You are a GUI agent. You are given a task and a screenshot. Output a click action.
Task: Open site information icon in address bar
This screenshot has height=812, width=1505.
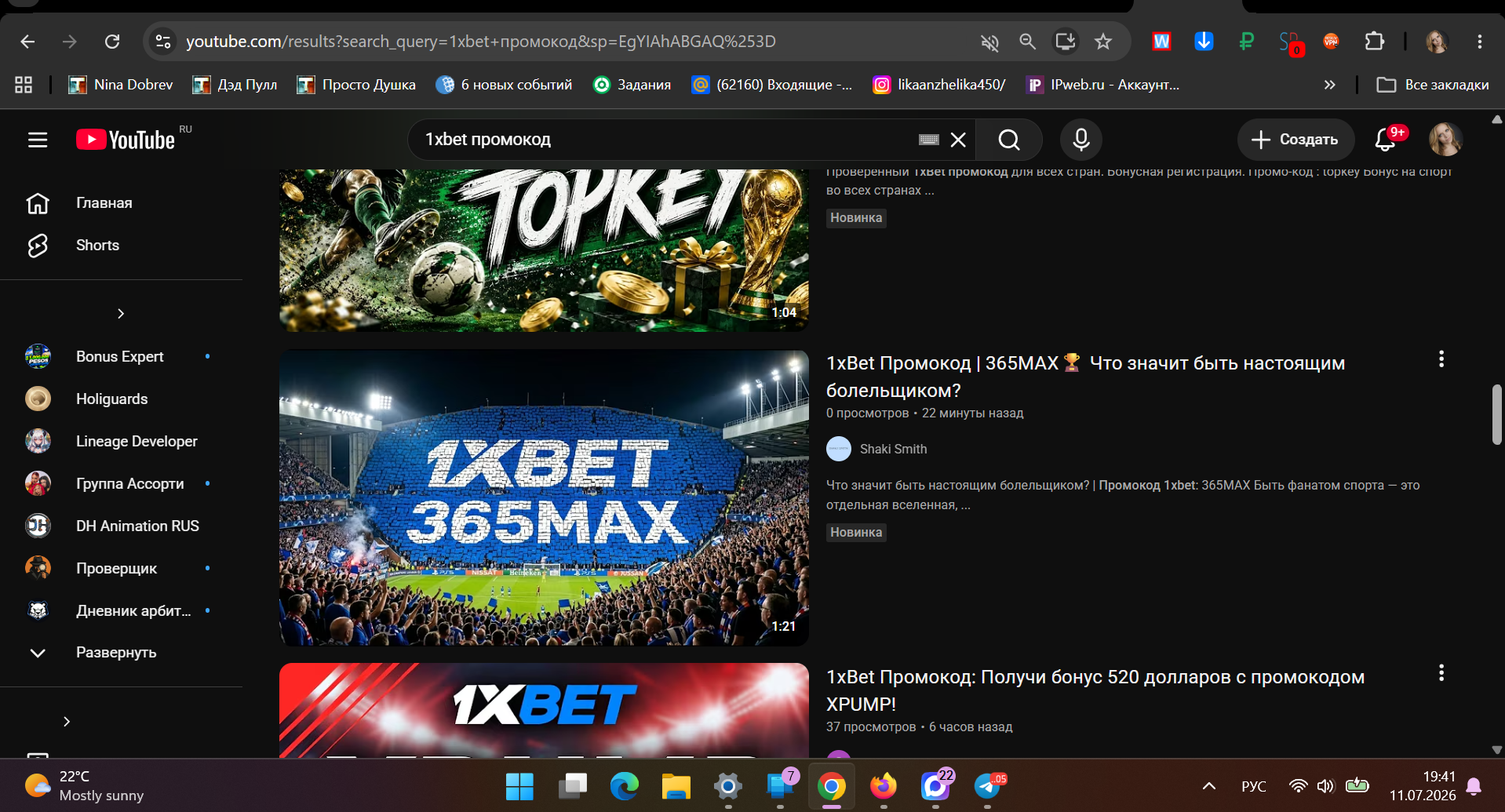pos(163,42)
